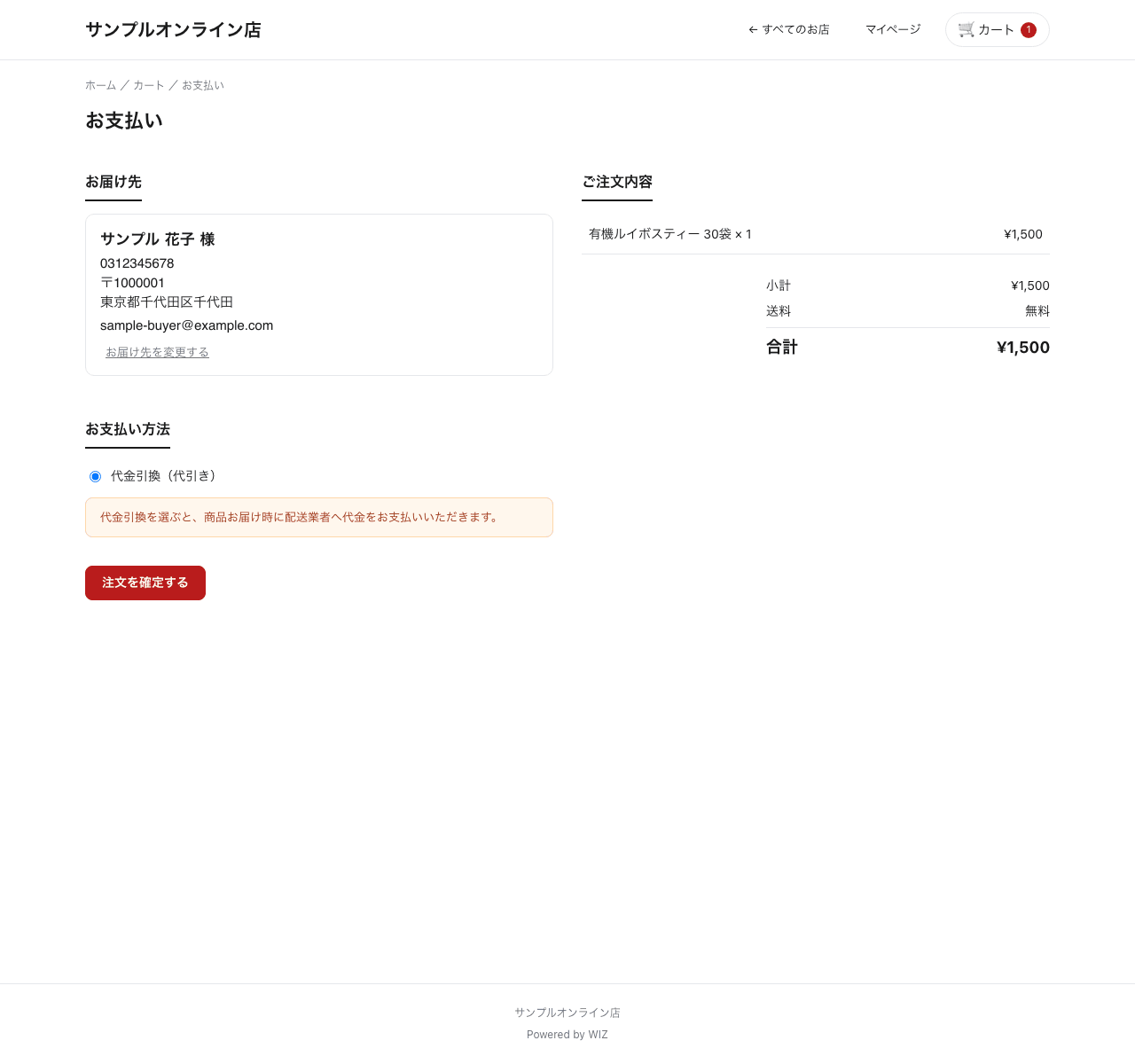The width and height of the screenshot is (1135, 1064).
Task: Click the phone number 0312345678
Action: click(x=137, y=263)
